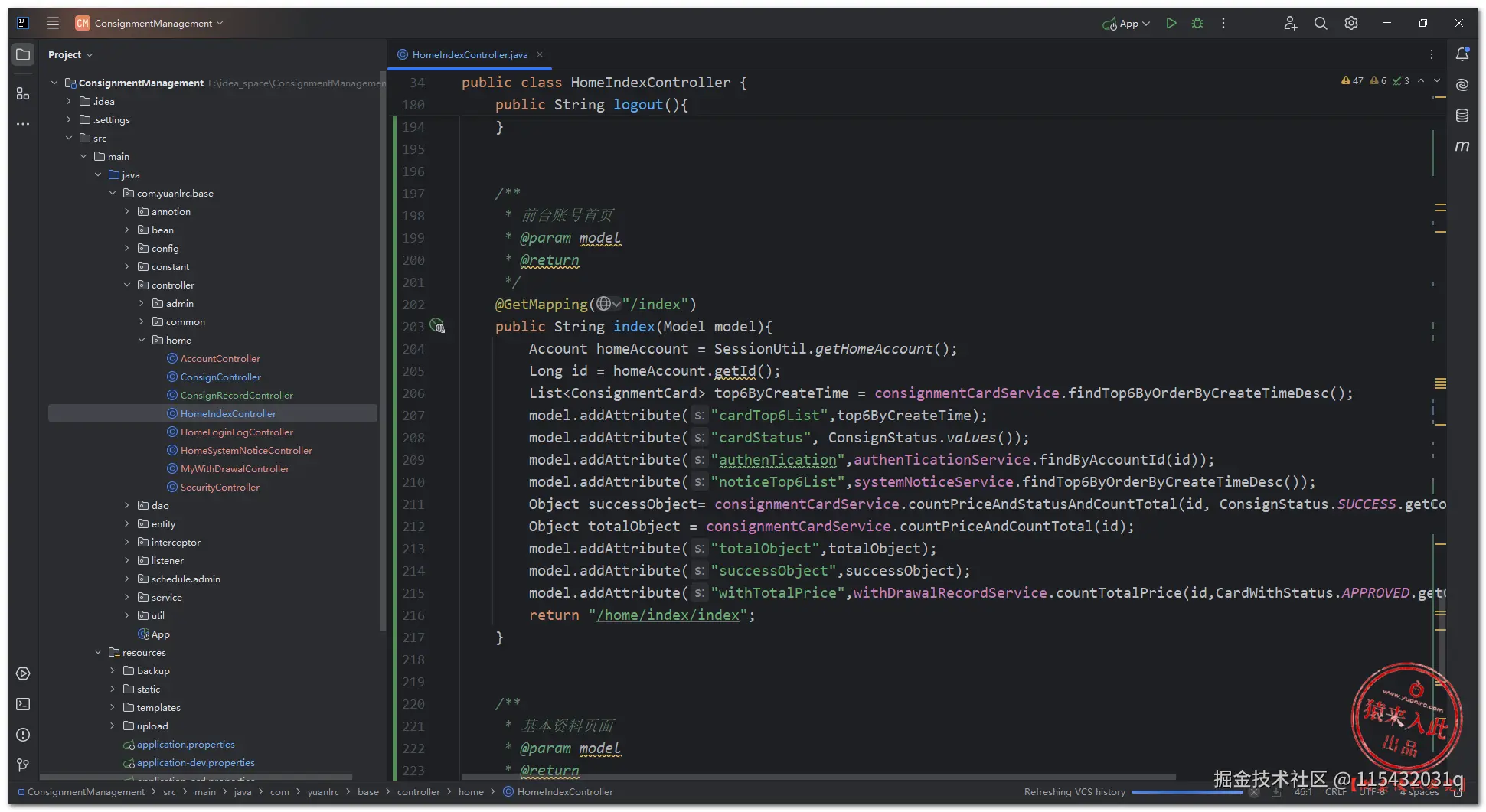The height and width of the screenshot is (812, 1486).
Task: Open application.properties file
Action: coord(185,744)
